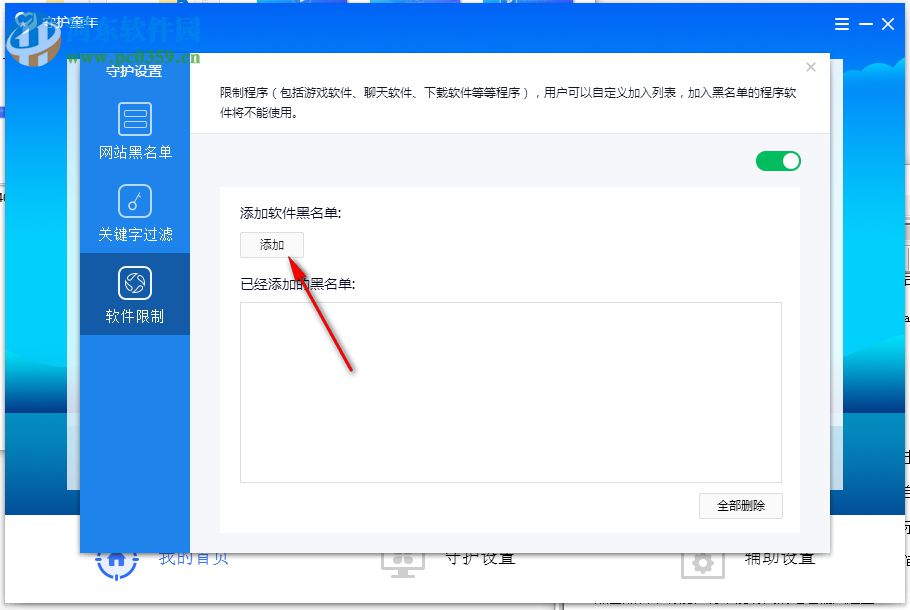910x610 pixels.
Task: Open the 辅助设置 gear icon at bottom
Action: pyautogui.click(x=703, y=562)
